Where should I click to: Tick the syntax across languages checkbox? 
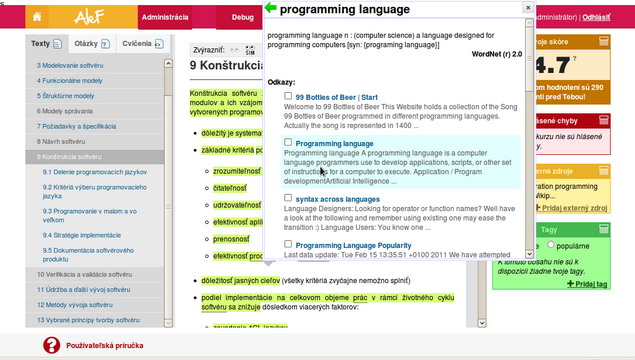click(288, 198)
